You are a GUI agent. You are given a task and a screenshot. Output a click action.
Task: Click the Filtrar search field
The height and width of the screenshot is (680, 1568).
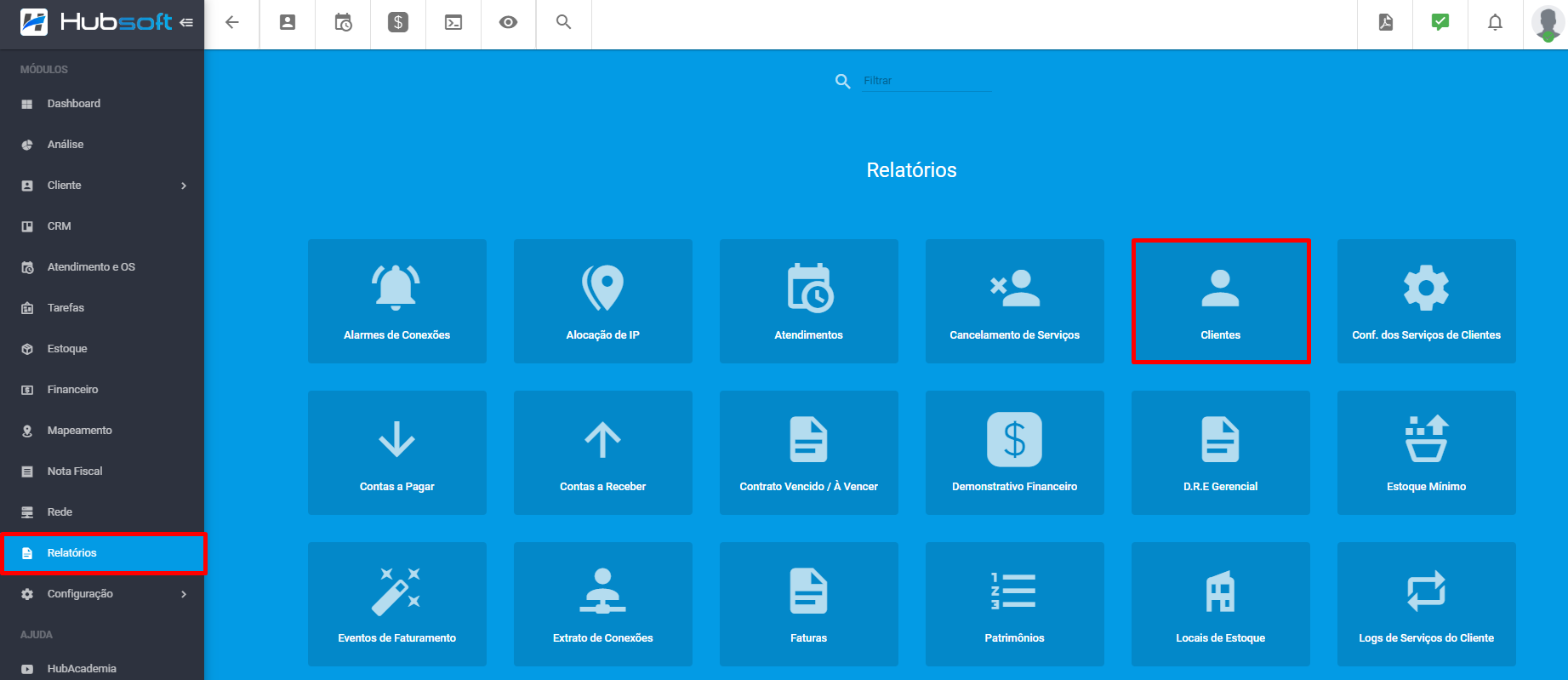[927, 81]
